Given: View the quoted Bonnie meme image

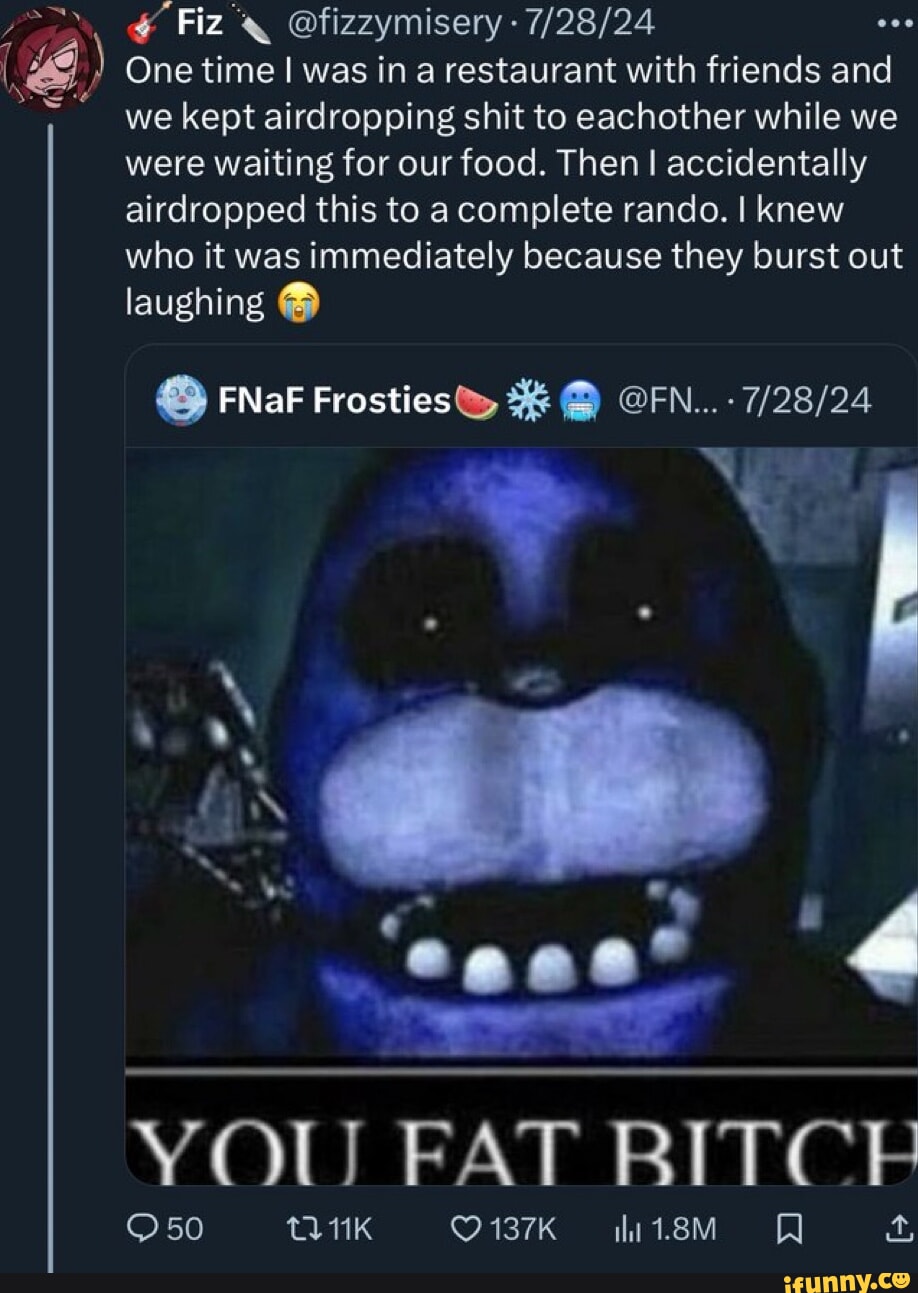Looking at the screenshot, I should point(521,814).
